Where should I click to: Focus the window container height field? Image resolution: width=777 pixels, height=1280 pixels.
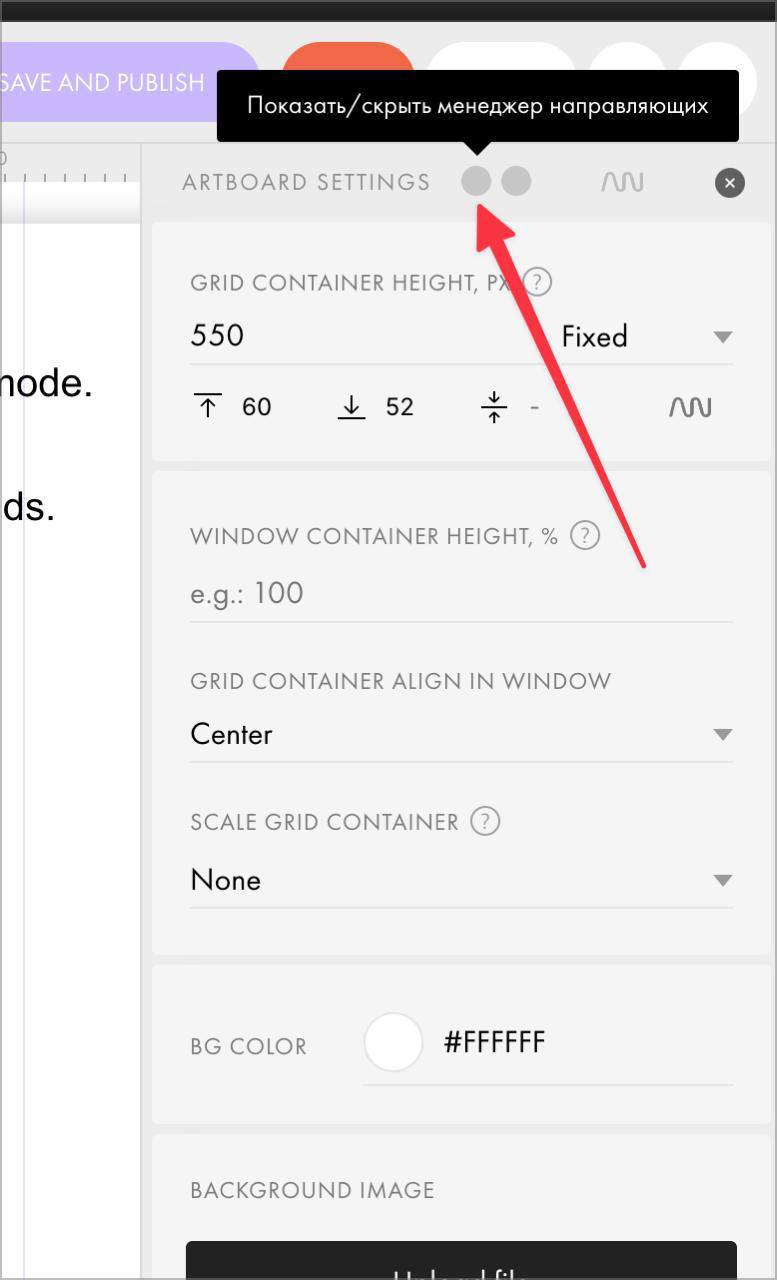[461, 594]
